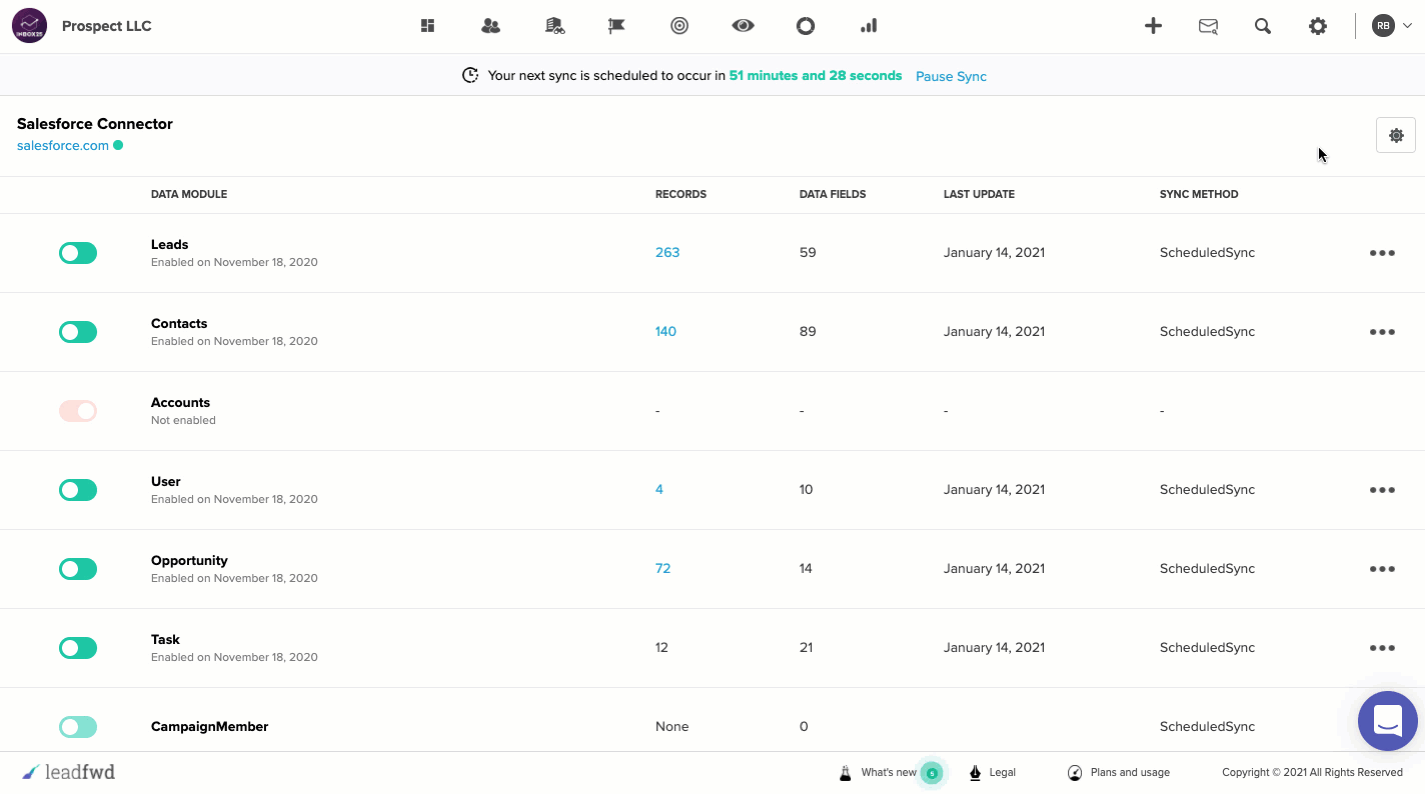Image resolution: width=1425 pixels, height=794 pixels.
Task: Click the Copyright 2021 footer text
Action: 1312,772
